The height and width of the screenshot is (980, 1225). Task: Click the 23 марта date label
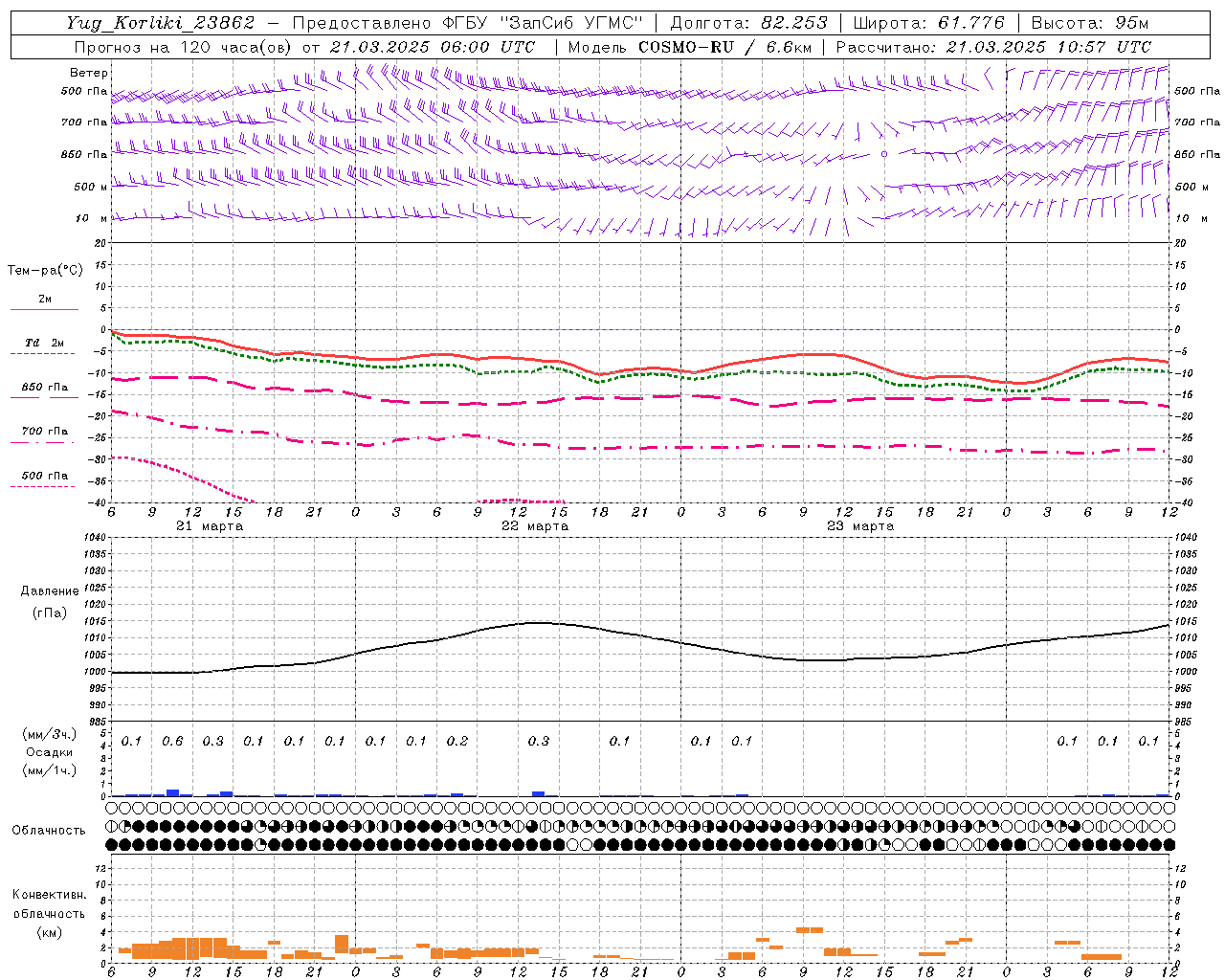860,526
